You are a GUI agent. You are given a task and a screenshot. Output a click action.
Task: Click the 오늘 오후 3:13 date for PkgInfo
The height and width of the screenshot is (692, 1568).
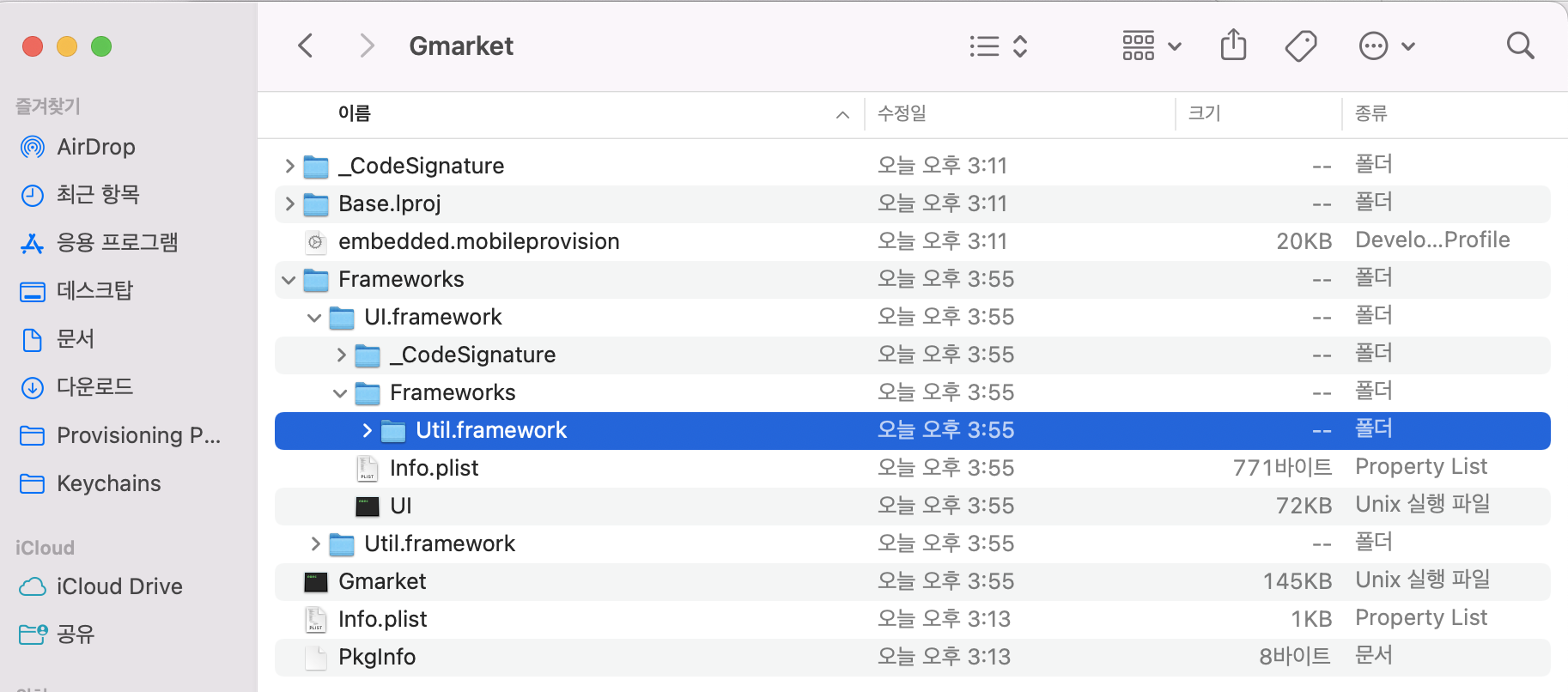click(944, 657)
